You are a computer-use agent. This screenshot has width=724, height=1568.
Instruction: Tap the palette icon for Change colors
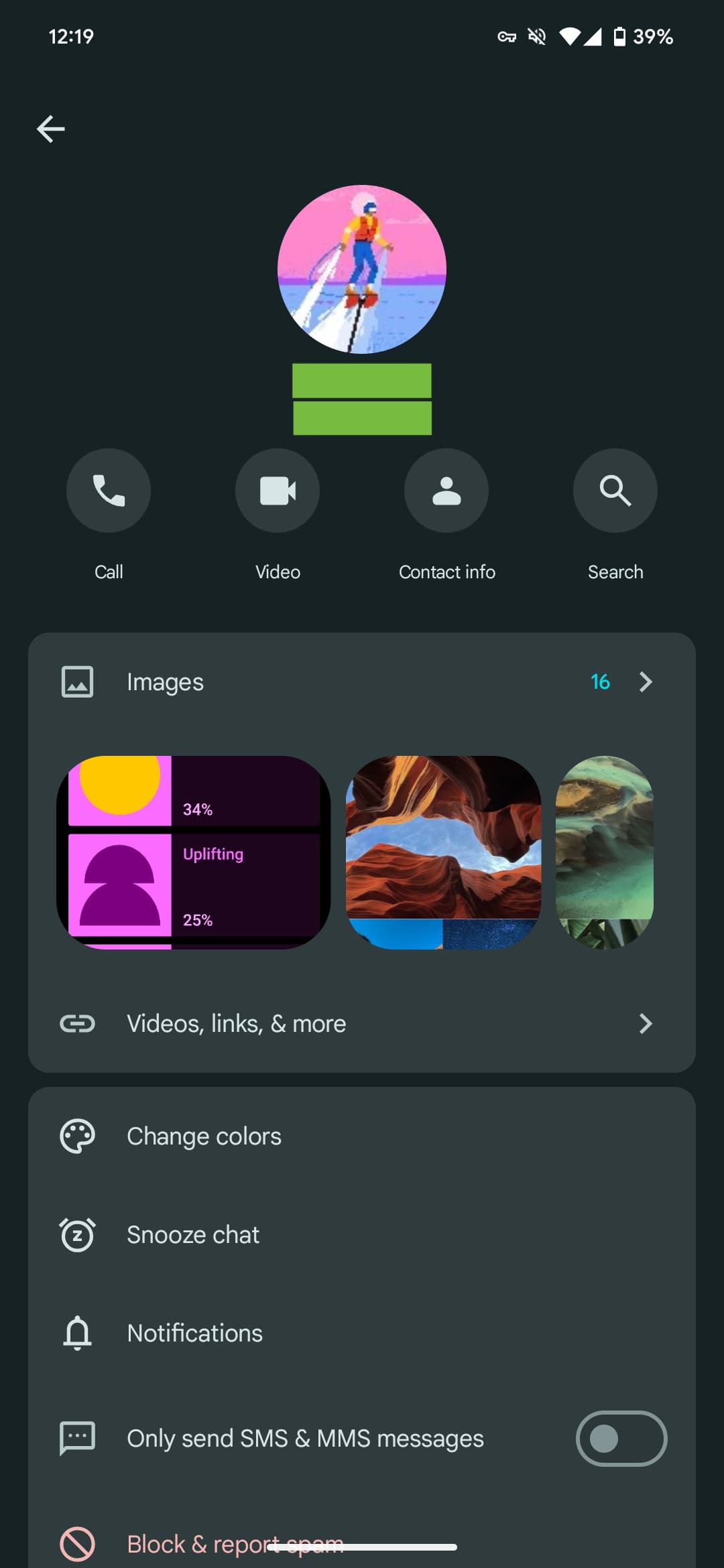(78, 1136)
